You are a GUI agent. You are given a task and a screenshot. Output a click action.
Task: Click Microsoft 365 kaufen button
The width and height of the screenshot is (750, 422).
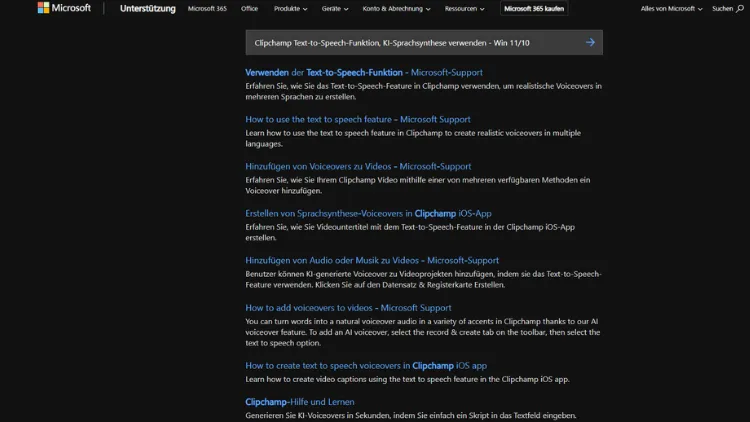click(534, 9)
